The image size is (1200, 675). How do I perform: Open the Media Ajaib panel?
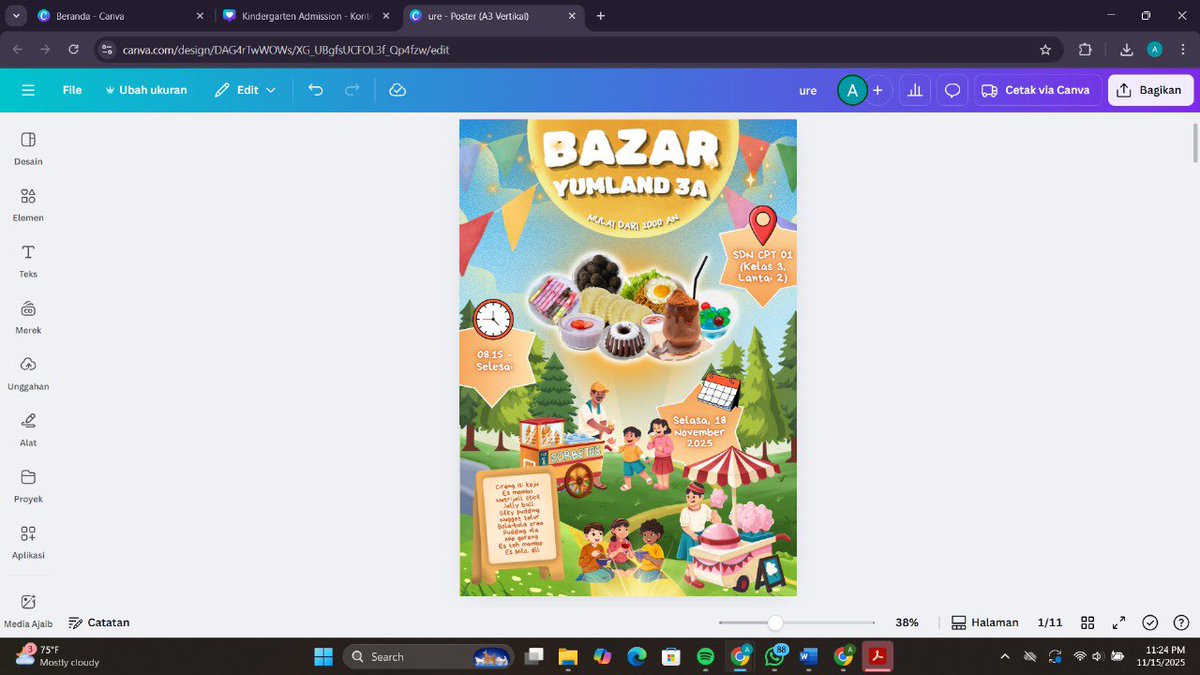(x=28, y=610)
